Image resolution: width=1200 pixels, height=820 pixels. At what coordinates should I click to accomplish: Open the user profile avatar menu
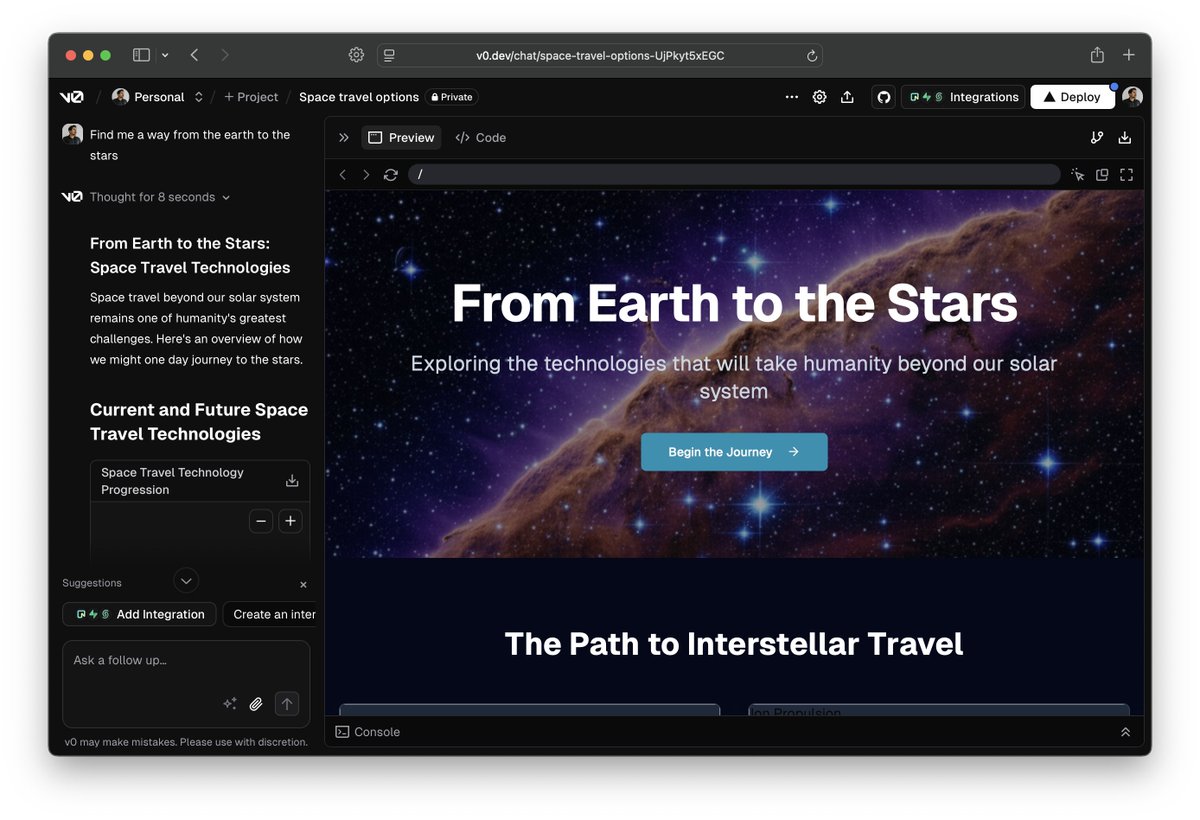tap(1132, 97)
